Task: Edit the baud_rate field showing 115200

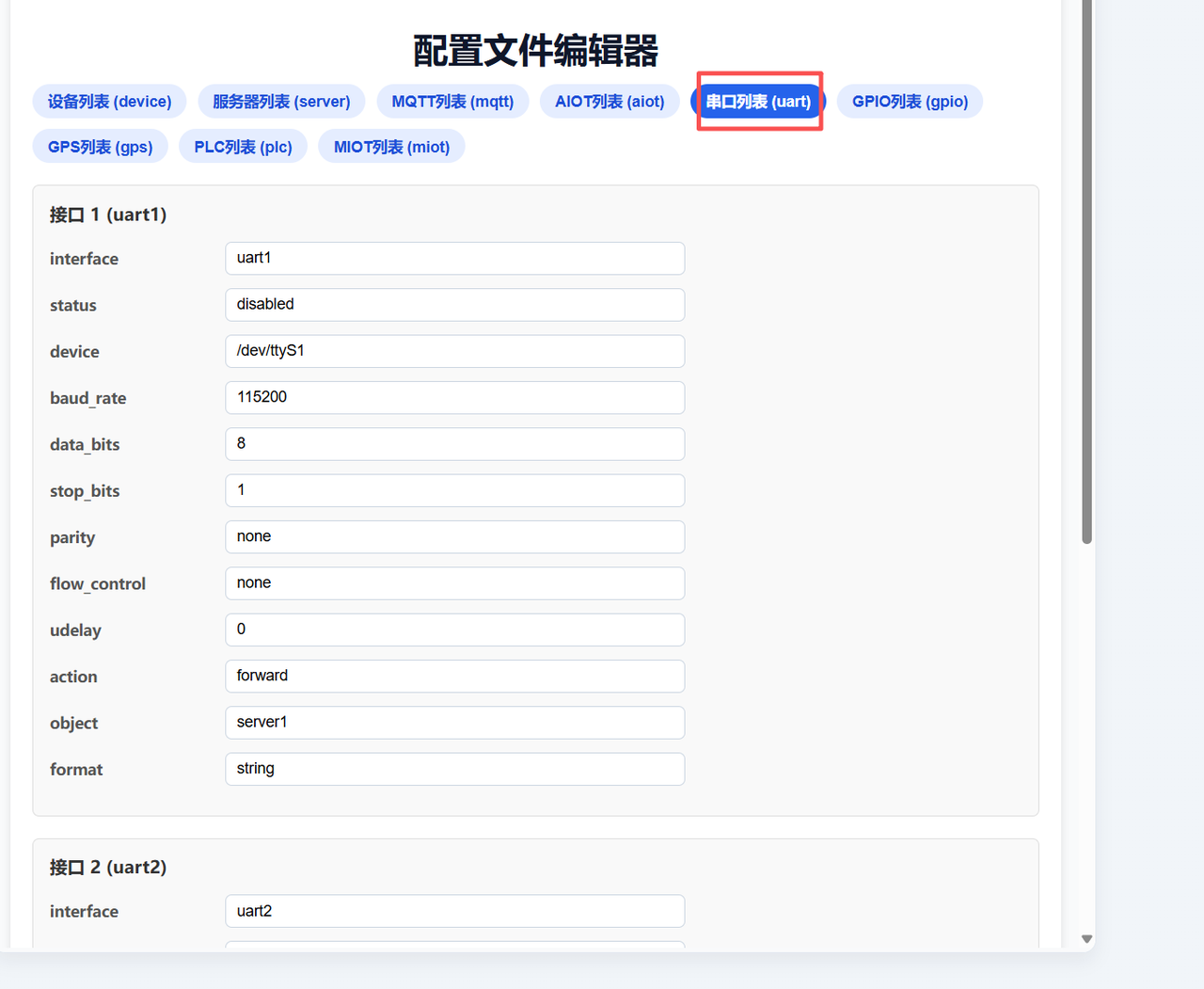Action: tap(454, 397)
